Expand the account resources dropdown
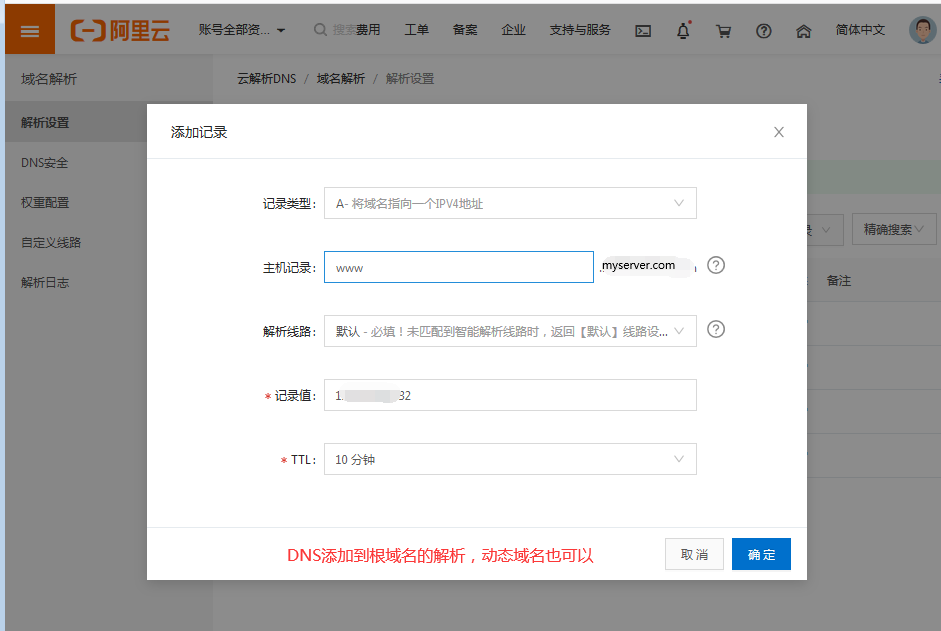 [x=242, y=31]
